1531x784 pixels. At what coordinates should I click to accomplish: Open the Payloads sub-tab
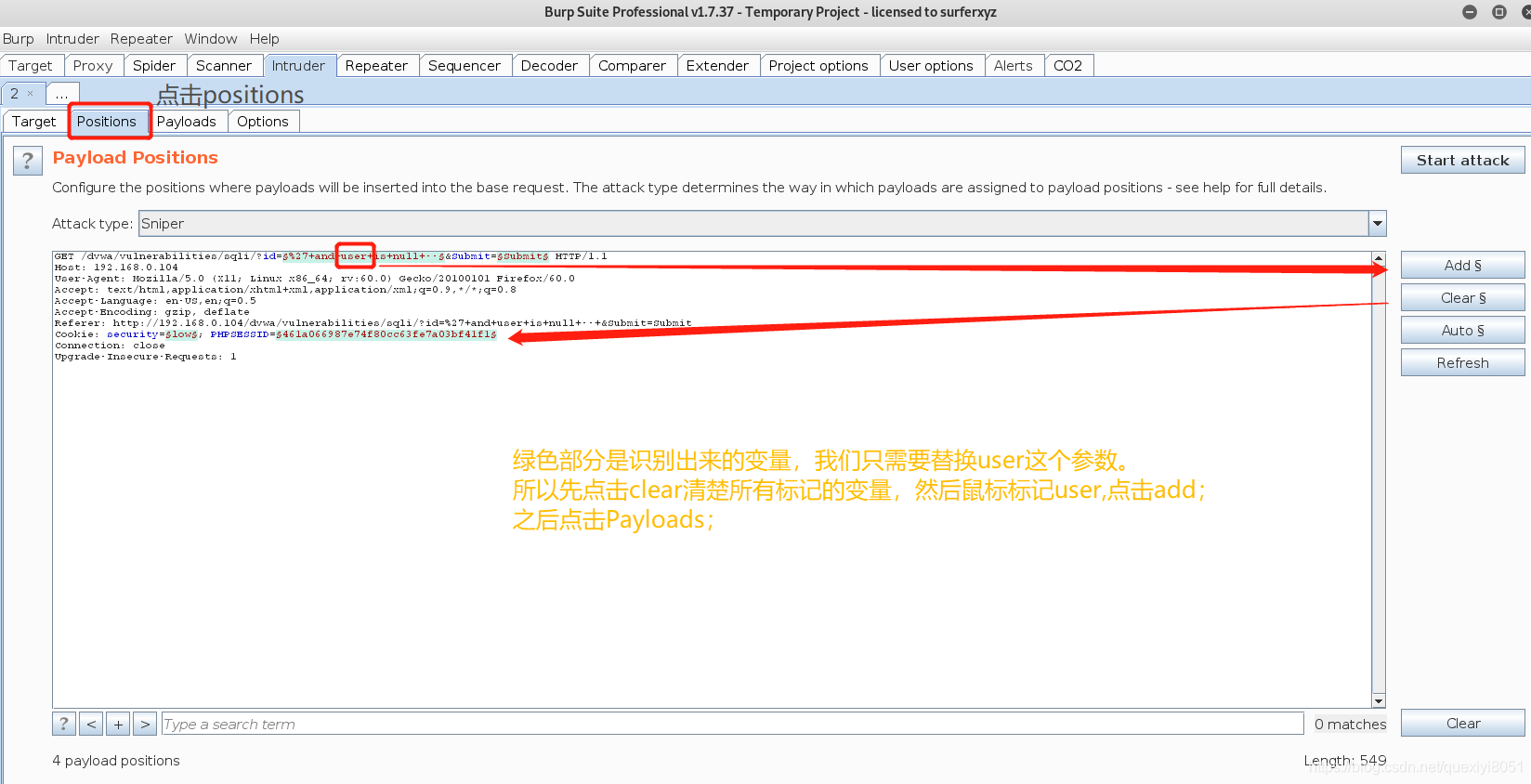pos(187,121)
